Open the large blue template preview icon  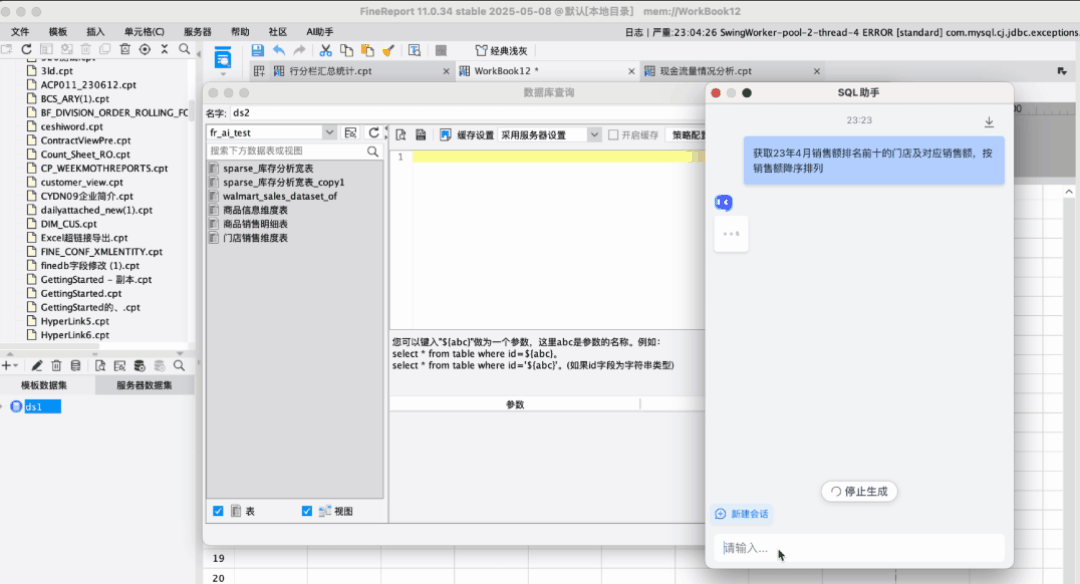click(222, 57)
